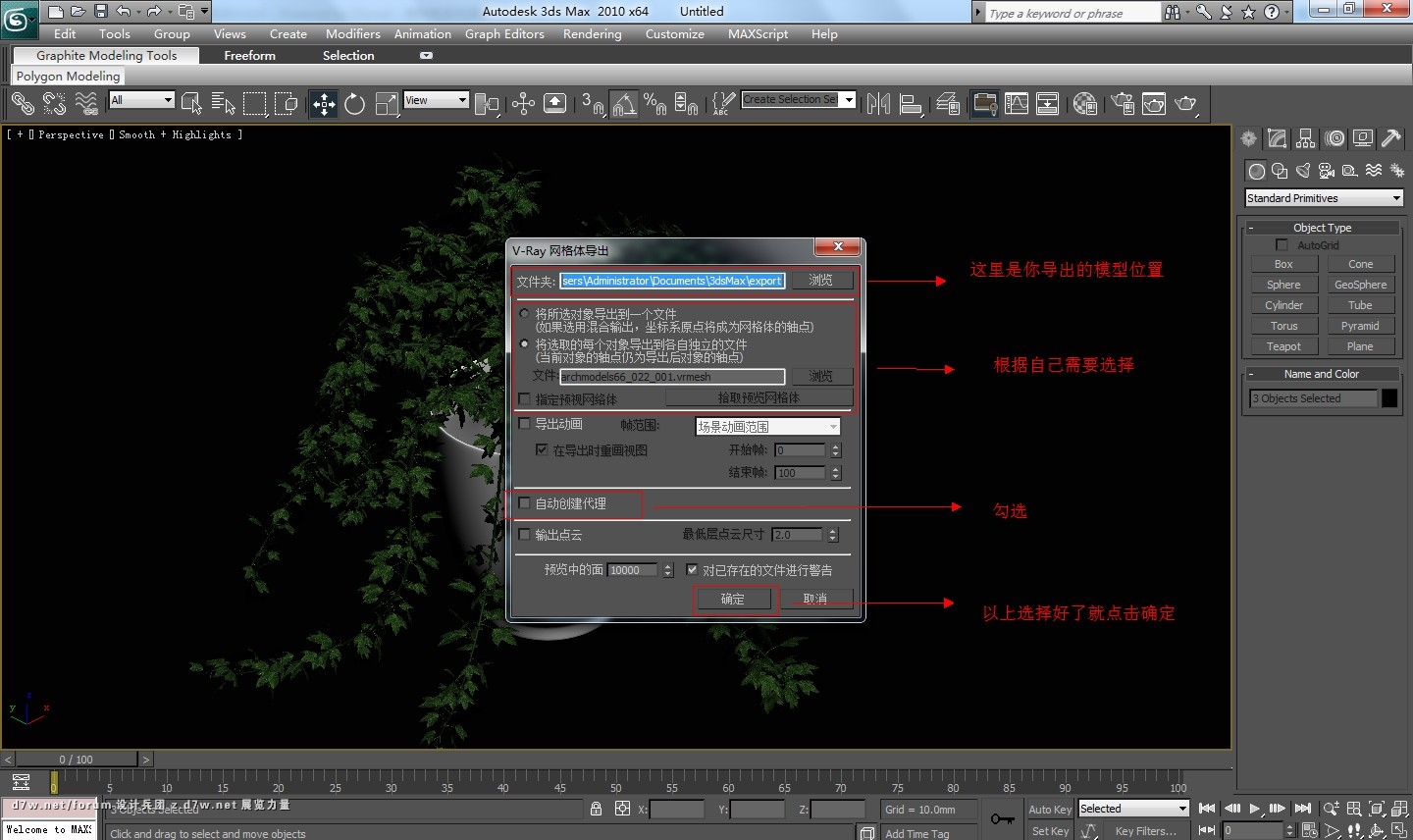Open Standard Primitives dropdown
Viewport: 1413px width, 840px height.
coord(1324,198)
